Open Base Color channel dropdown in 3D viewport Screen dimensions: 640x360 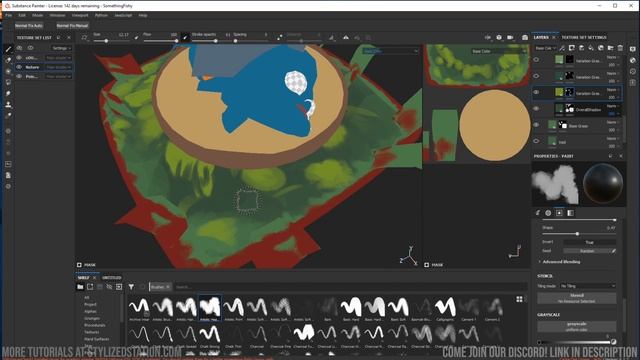coord(391,51)
